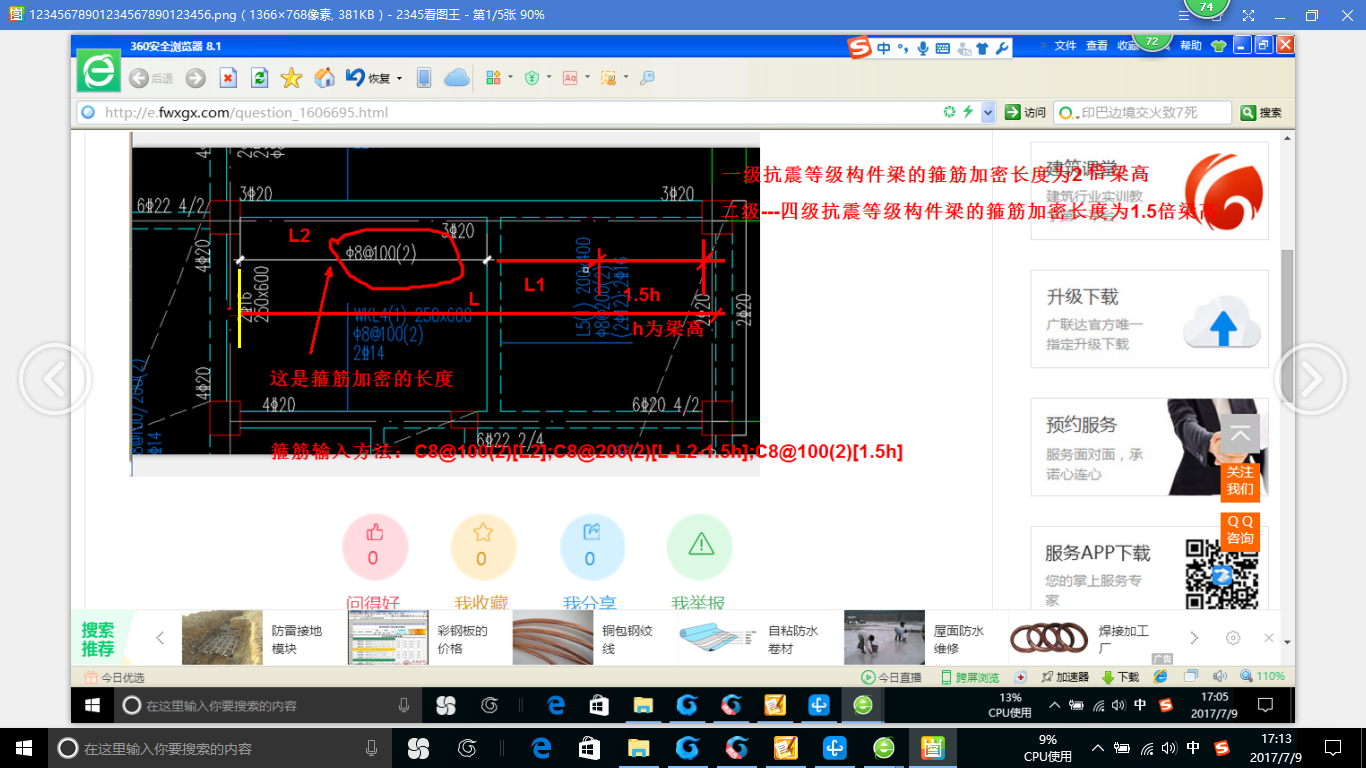Viewport: 1366px width, 768px height.
Task: Click the Ad blocker toolbar icon
Action: click(570, 78)
